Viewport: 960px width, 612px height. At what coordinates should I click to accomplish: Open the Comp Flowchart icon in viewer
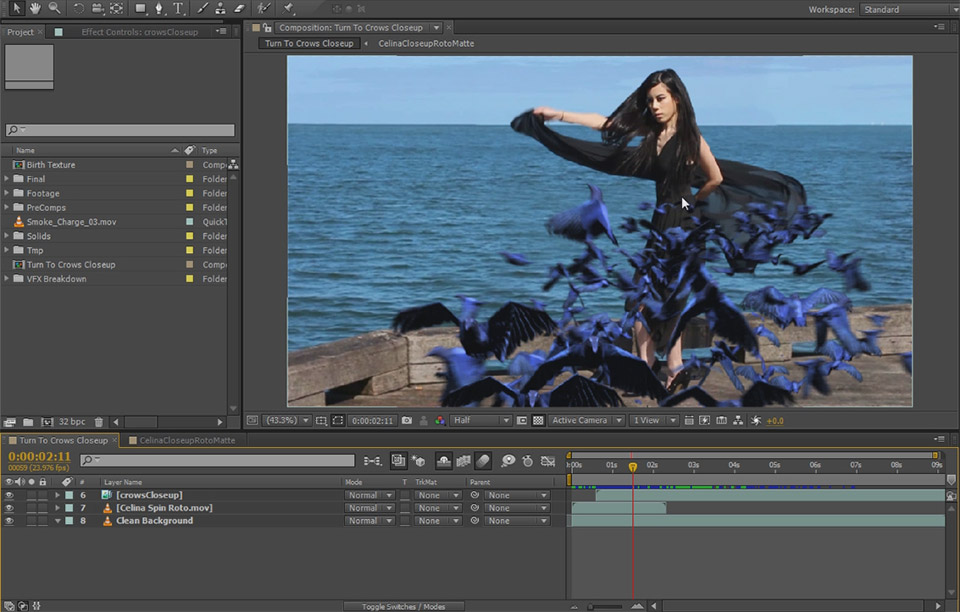[x=738, y=420]
